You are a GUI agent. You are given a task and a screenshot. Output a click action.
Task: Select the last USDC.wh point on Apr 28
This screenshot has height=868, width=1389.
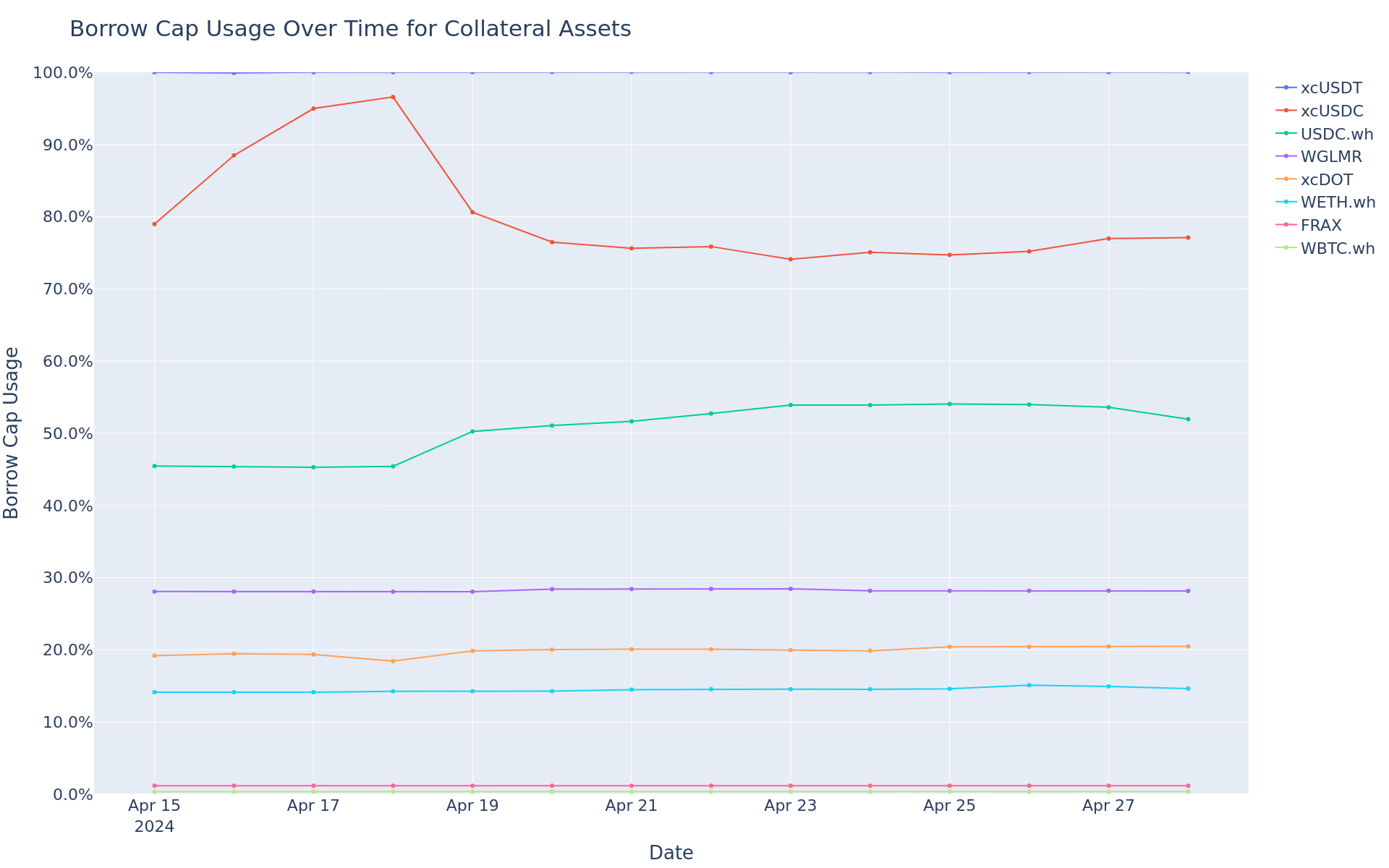tap(1188, 420)
